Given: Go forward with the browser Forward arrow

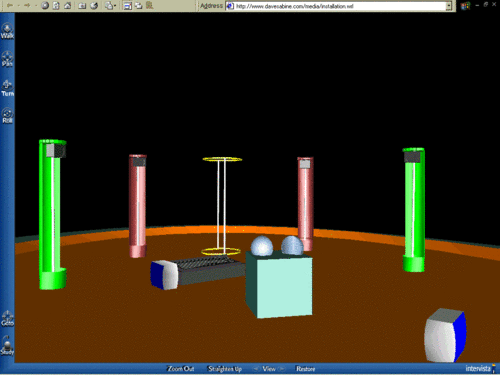Looking at the screenshot, I should pos(27,5).
